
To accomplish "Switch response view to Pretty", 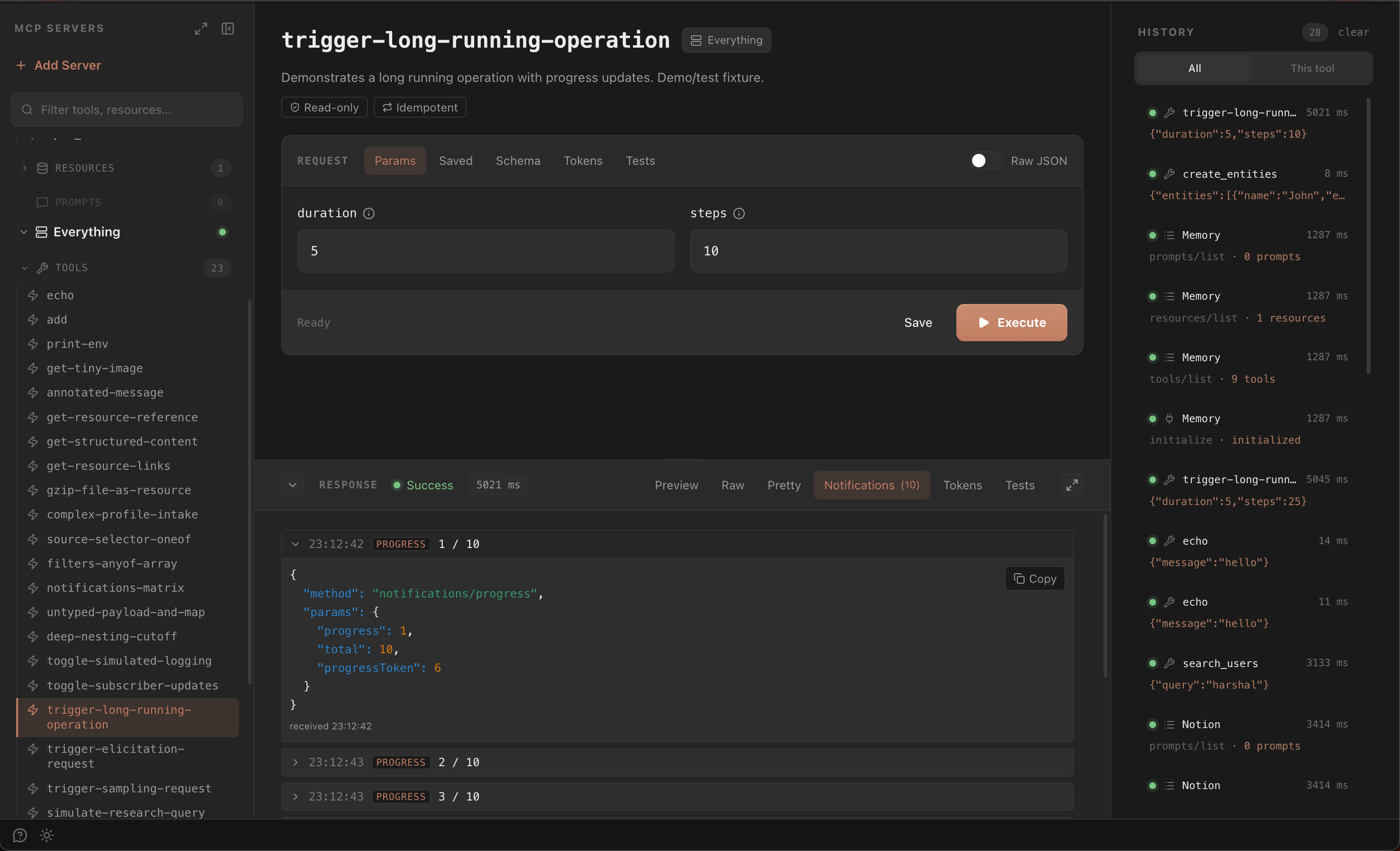I will tap(784, 485).
